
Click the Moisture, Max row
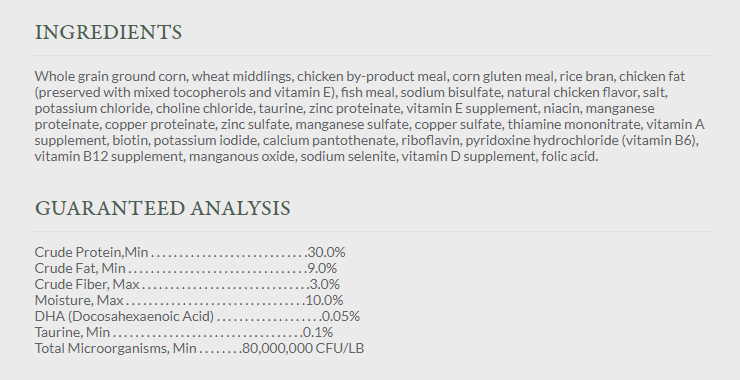(189, 300)
